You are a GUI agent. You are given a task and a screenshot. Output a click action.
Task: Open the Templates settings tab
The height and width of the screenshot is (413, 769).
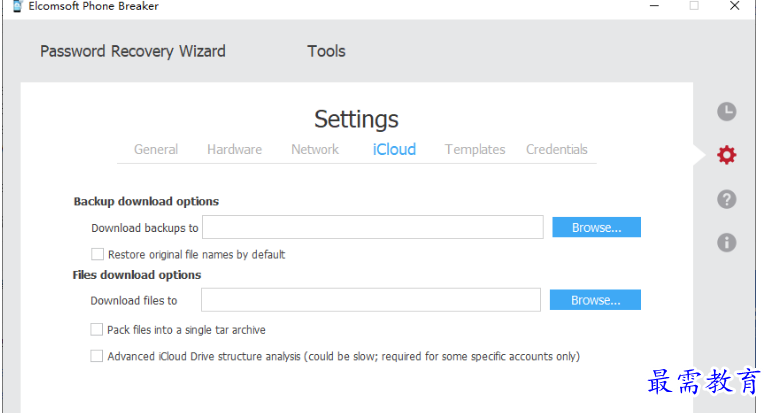pos(475,149)
